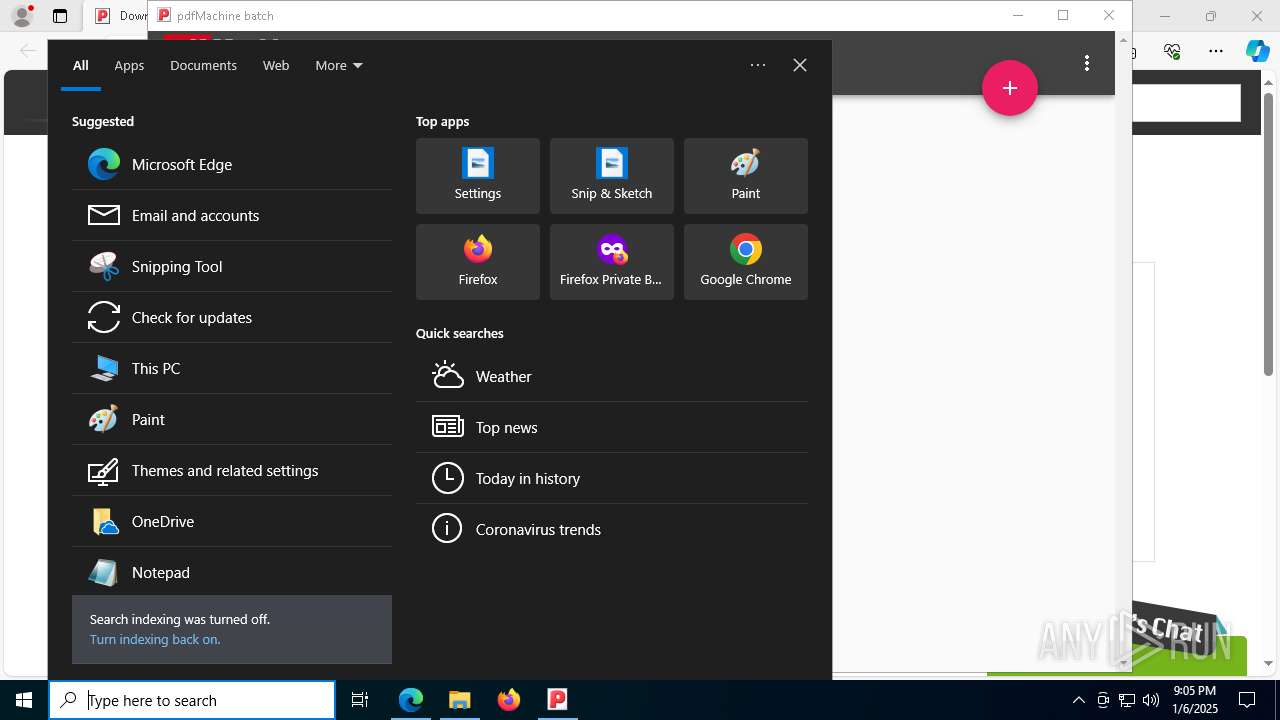Close the search panel
Screen dimensions: 1280x720
(x=800, y=65)
